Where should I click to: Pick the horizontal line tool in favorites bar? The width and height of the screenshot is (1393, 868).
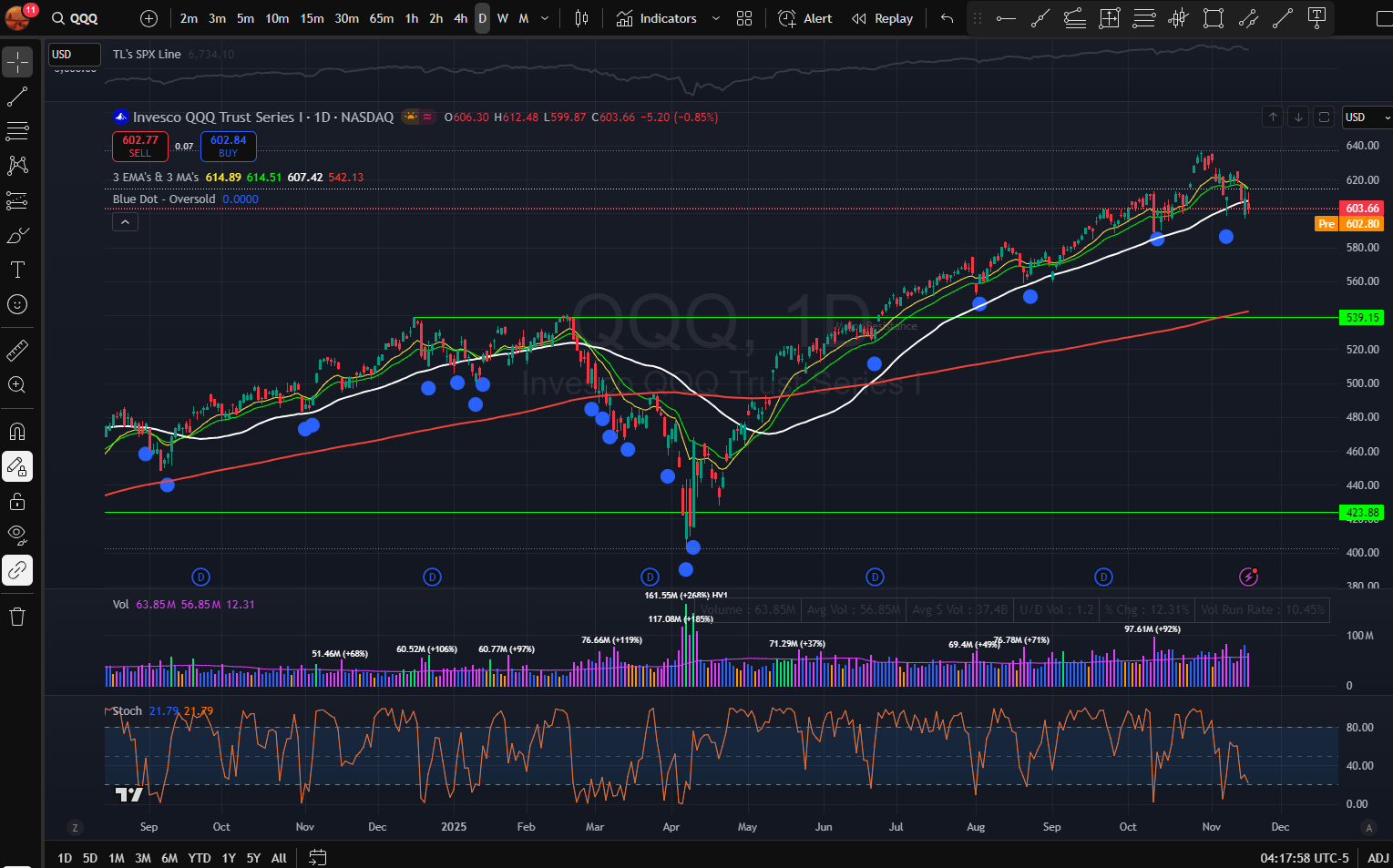(x=1006, y=18)
